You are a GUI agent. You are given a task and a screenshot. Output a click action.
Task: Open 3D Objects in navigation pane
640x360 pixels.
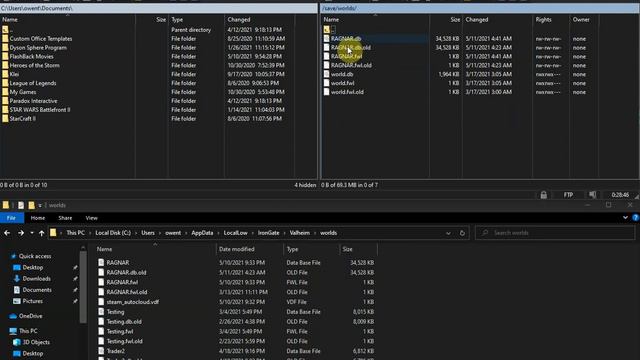(36, 342)
